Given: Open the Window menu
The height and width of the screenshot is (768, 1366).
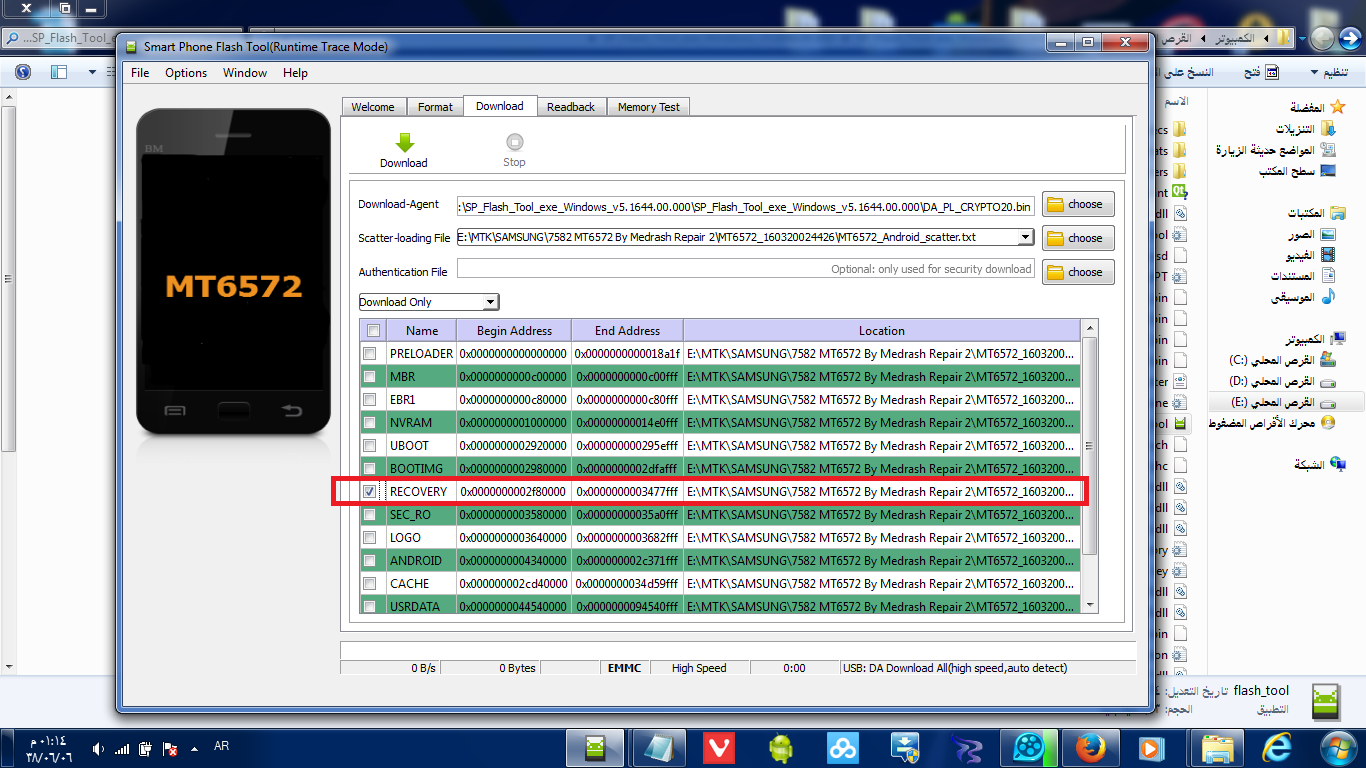Looking at the screenshot, I should coord(245,73).
